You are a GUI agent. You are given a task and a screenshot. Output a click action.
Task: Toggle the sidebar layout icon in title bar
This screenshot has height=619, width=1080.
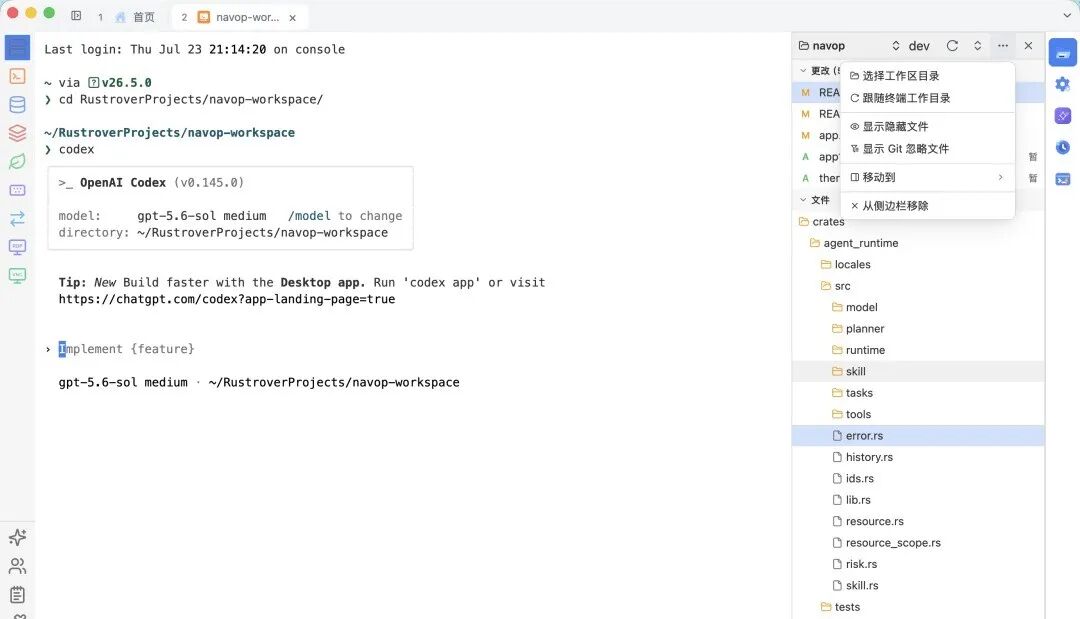pos(76,15)
